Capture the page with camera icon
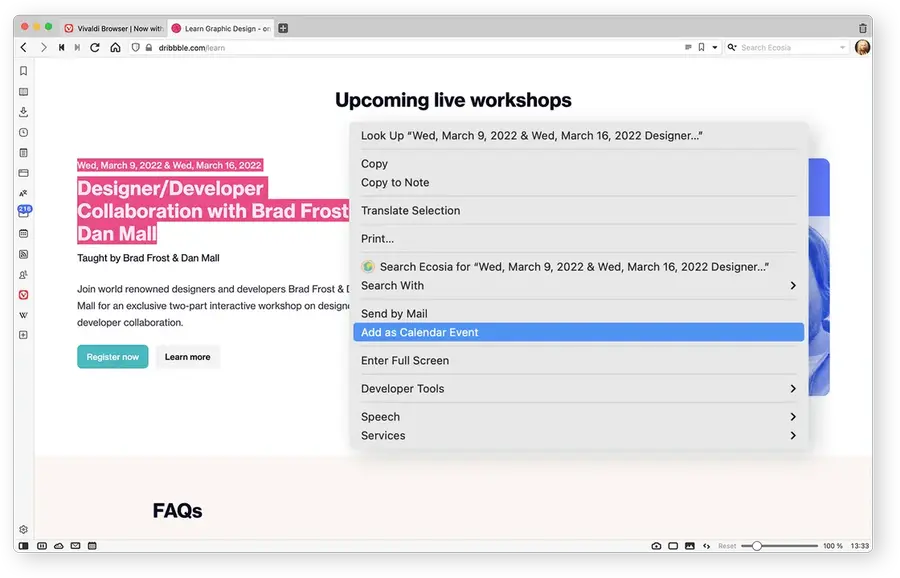This screenshot has height=578, width=900. click(x=656, y=546)
